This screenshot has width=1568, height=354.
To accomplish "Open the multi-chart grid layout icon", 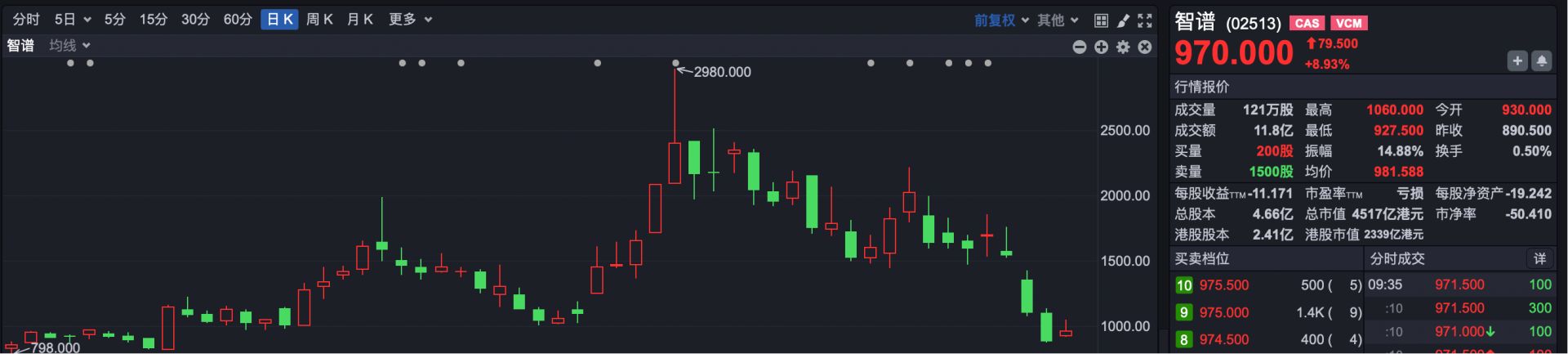I will pyautogui.click(x=1101, y=20).
